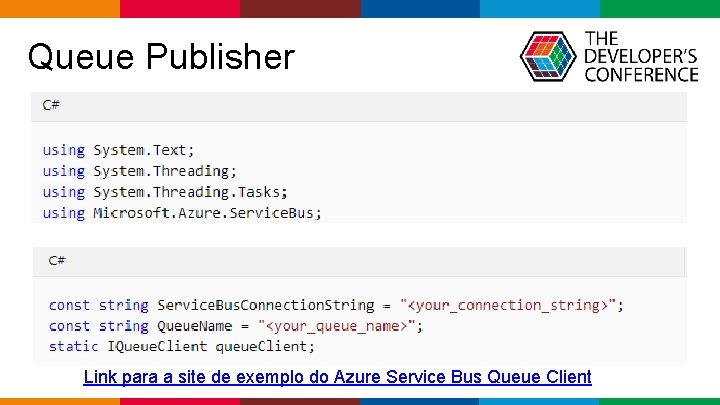Open the Azure Service Bus Queue Client link

coord(337,377)
